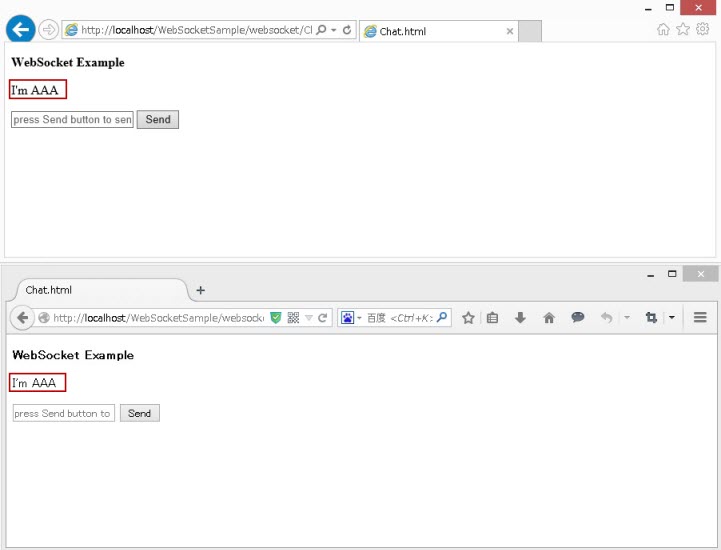Maximize the Internet Explorer window

(x=670, y=7)
